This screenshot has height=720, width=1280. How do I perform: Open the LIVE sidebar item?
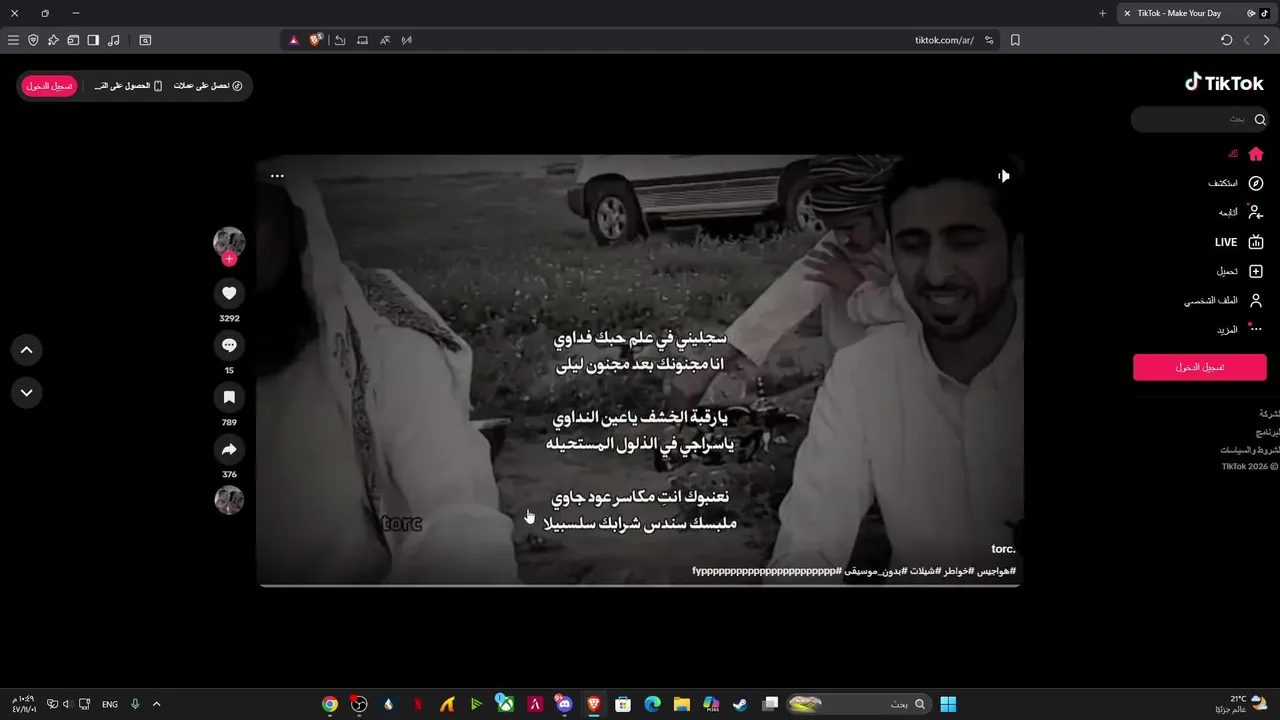pos(1239,242)
